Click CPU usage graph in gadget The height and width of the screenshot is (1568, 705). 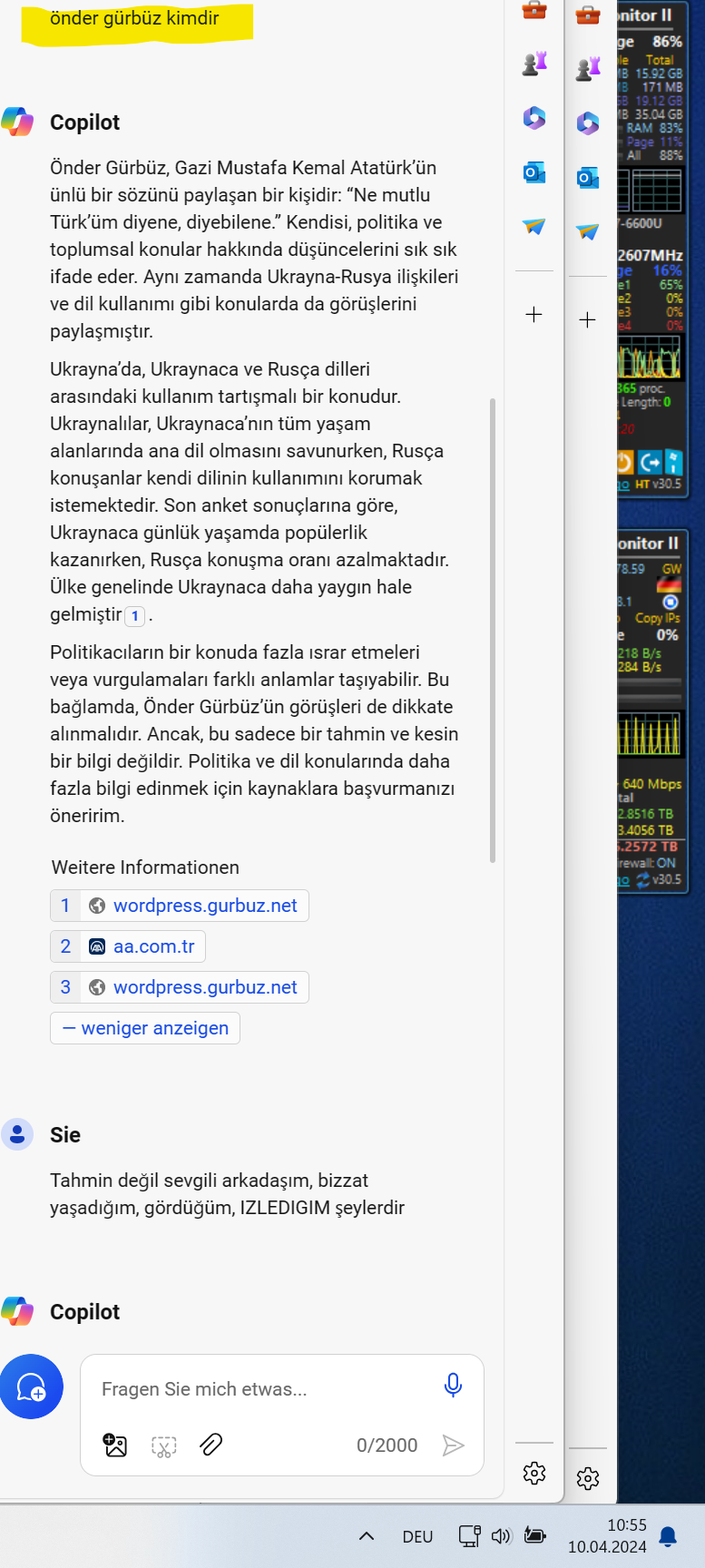(649, 358)
